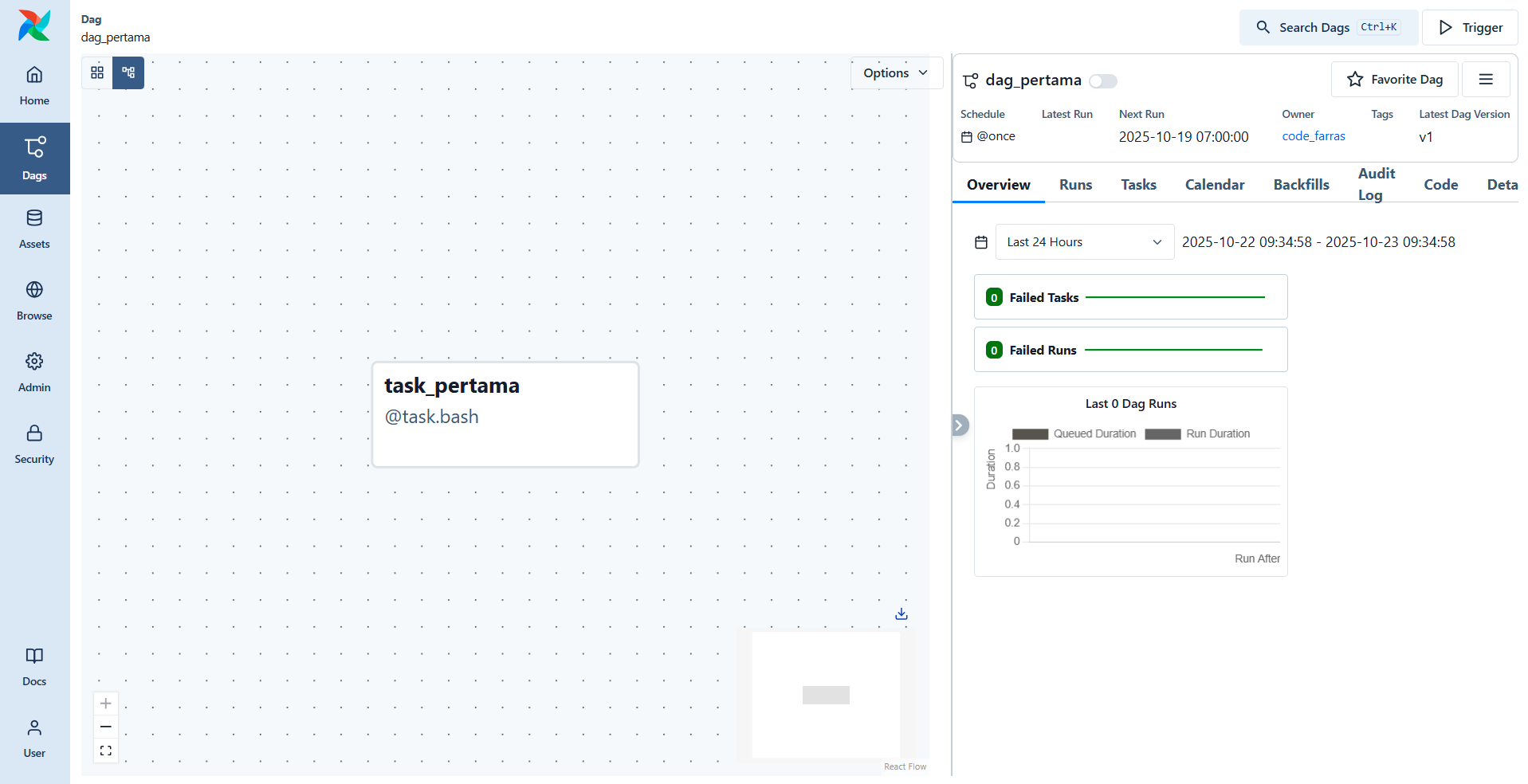This screenshot has height=784, width=1528.
Task: Trigger the Dag run
Action: pos(1470,28)
